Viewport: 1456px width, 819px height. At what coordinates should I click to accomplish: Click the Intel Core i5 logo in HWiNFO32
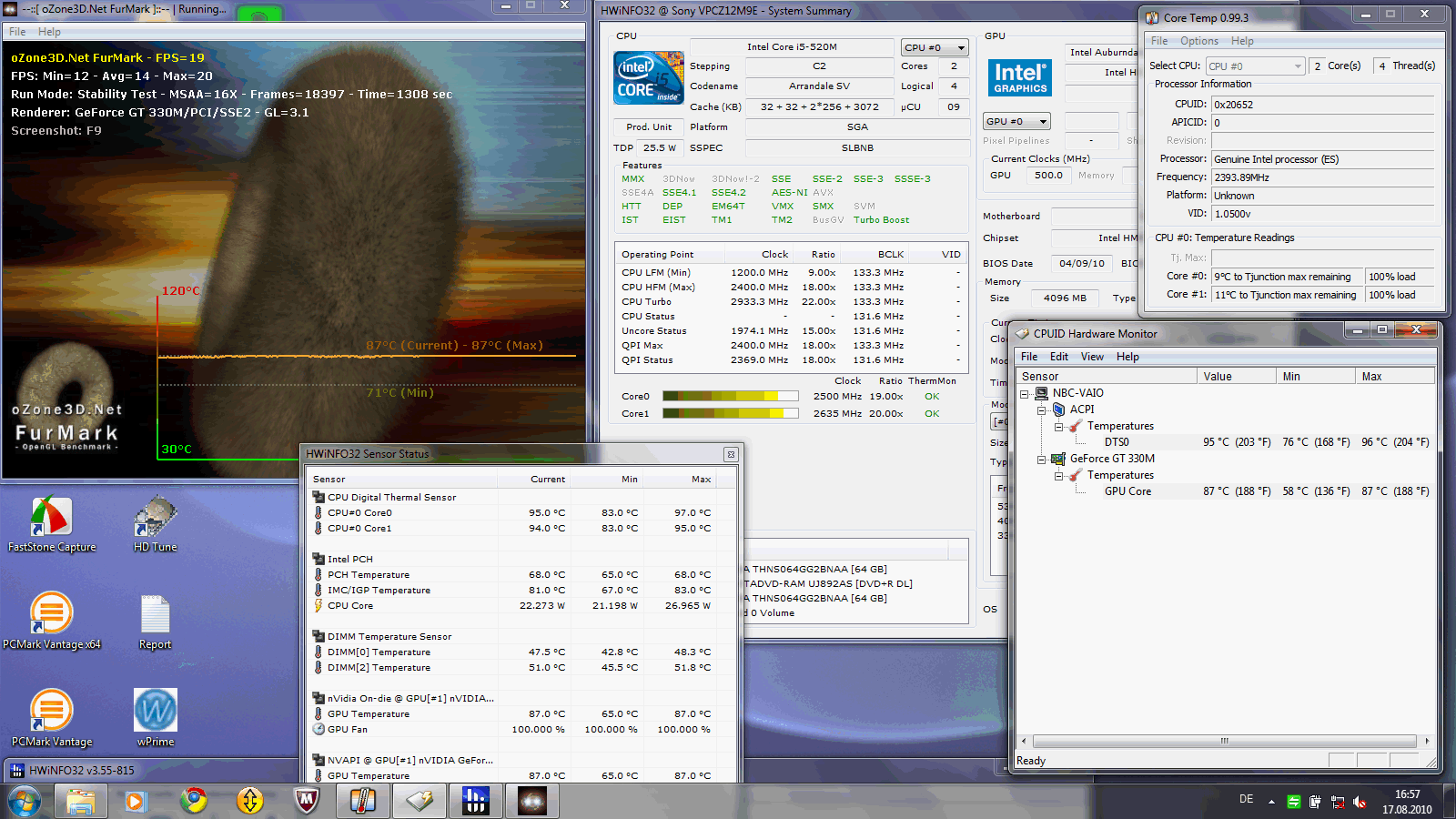pos(649,78)
